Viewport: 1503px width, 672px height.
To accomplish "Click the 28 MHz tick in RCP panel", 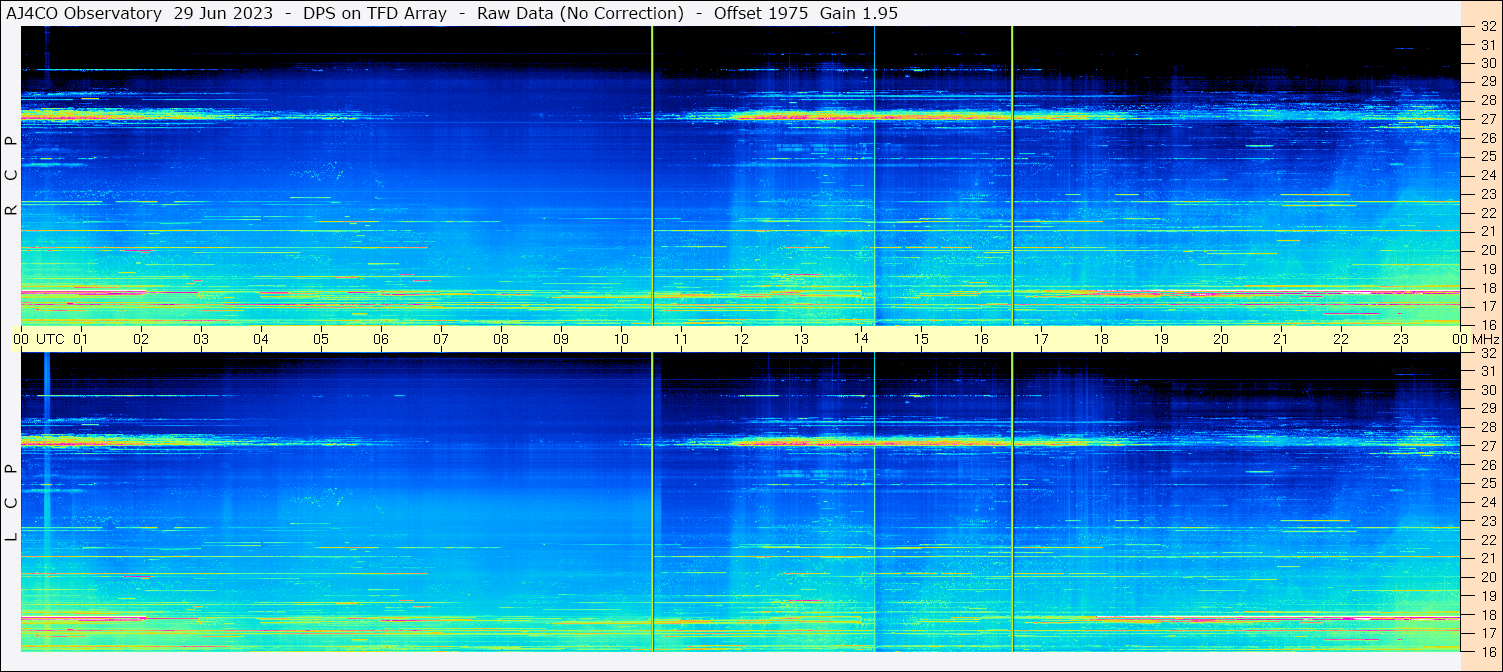I will [1488, 100].
